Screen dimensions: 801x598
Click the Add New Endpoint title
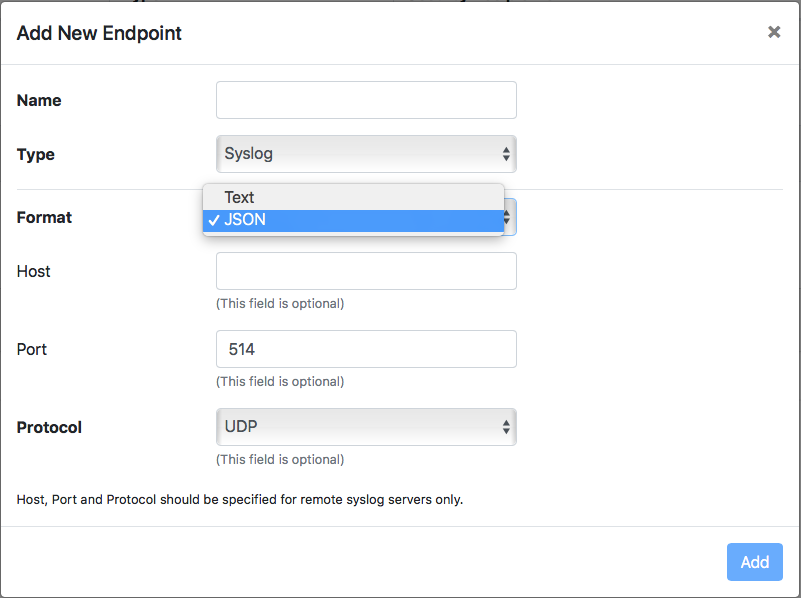click(x=99, y=33)
